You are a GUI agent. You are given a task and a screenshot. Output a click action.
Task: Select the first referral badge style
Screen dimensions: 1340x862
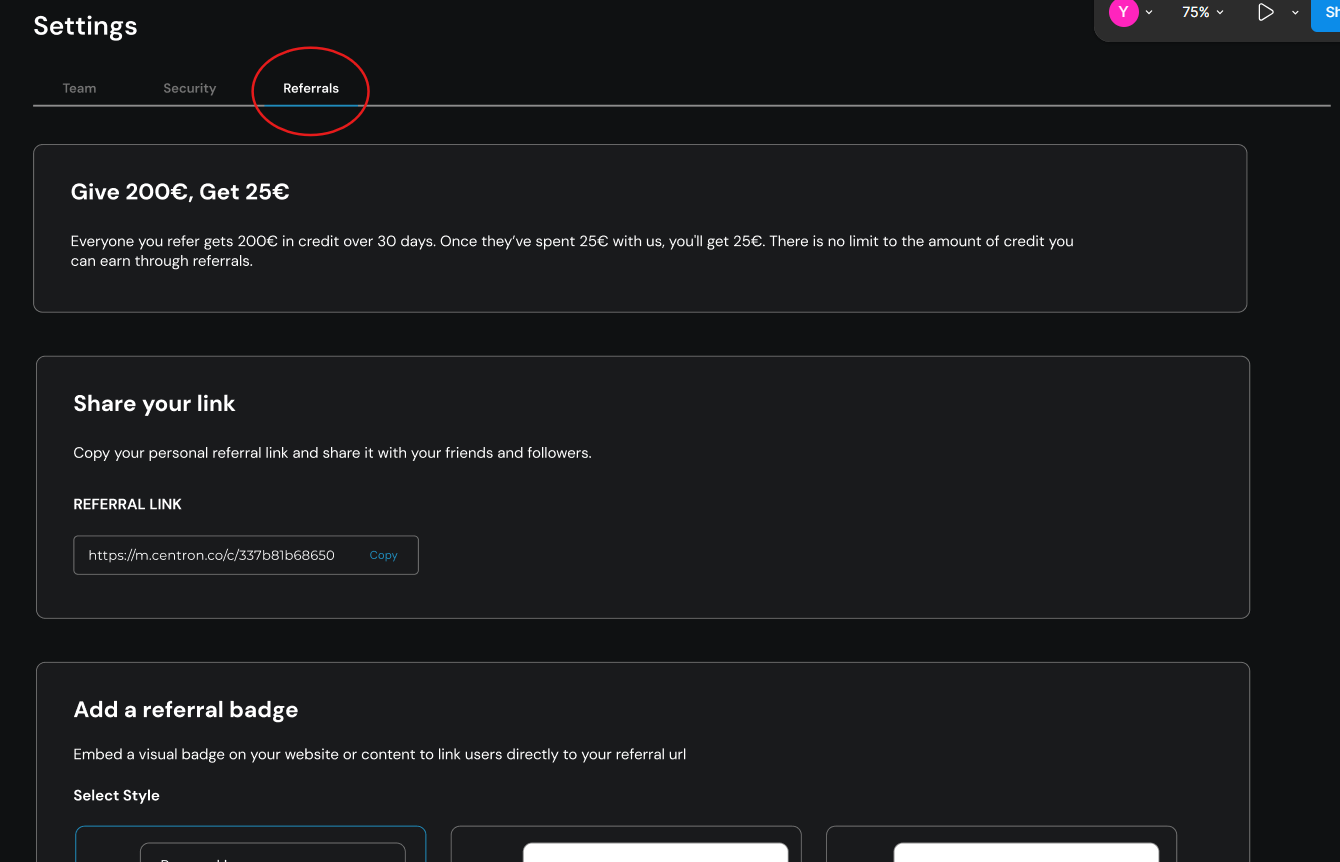pos(250,843)
